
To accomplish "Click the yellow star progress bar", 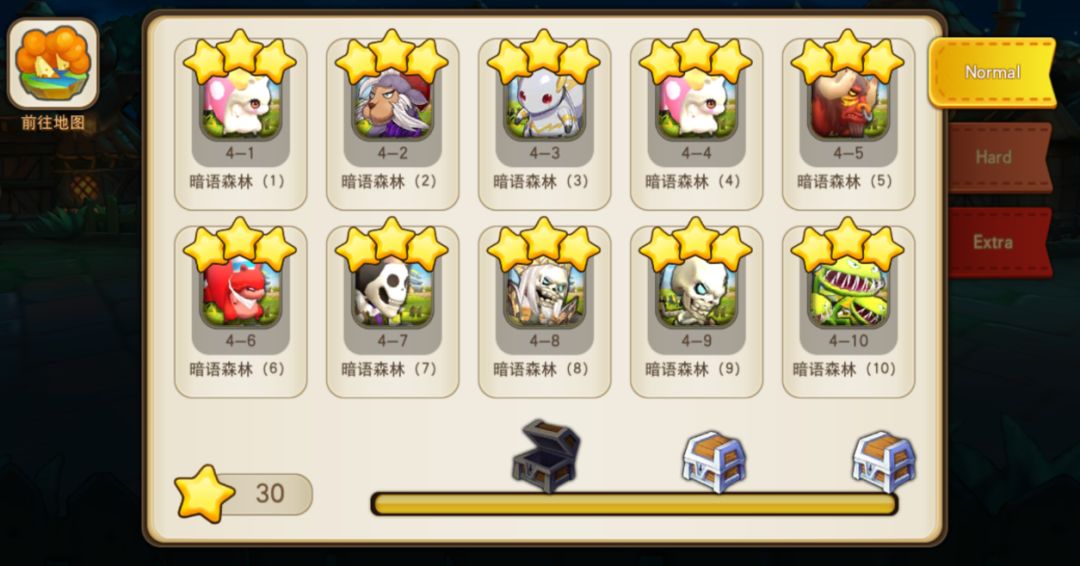I will 634,504.
